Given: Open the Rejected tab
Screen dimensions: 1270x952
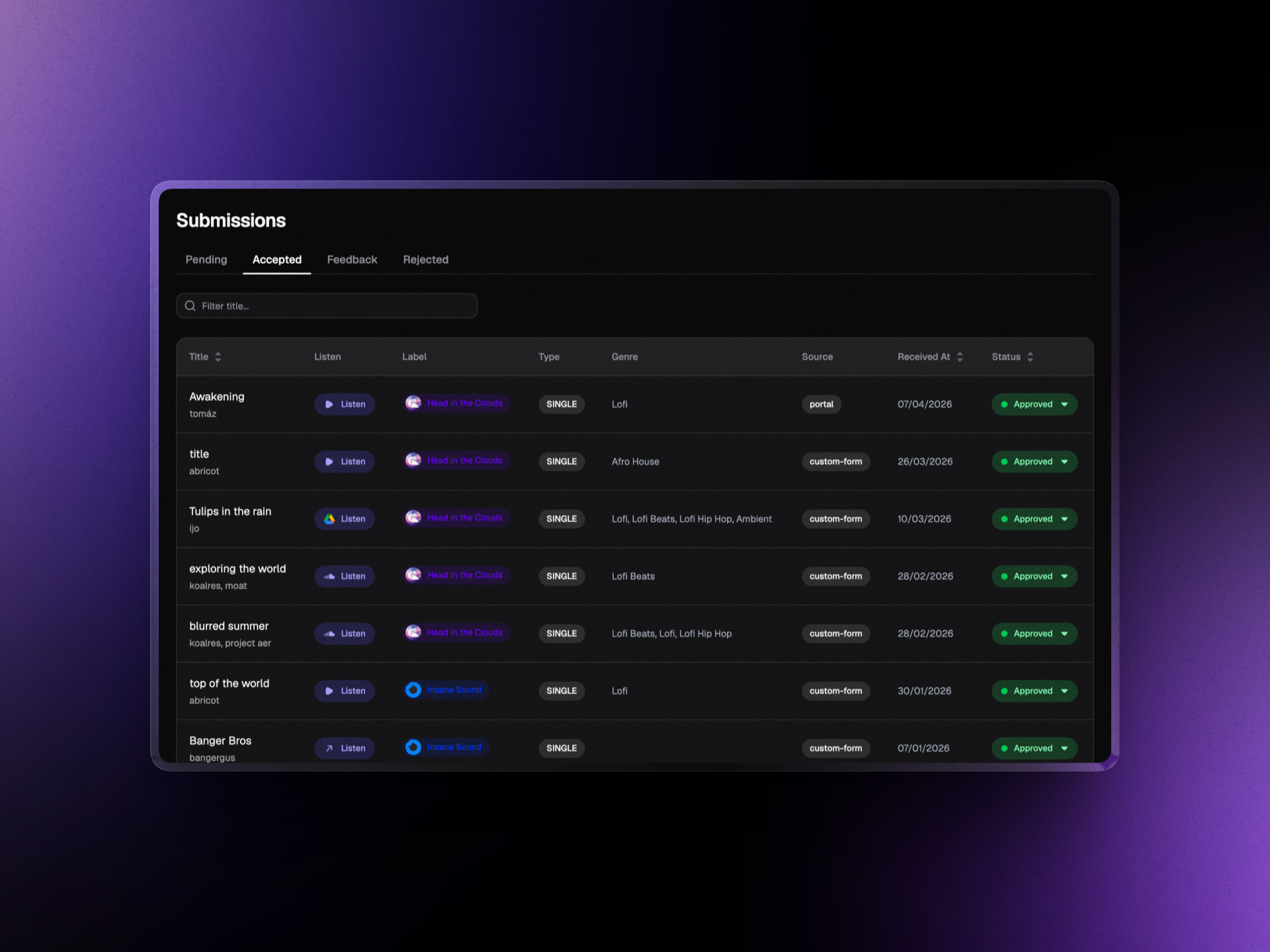Looking at the screenshot, I should [x=426, y=260].
